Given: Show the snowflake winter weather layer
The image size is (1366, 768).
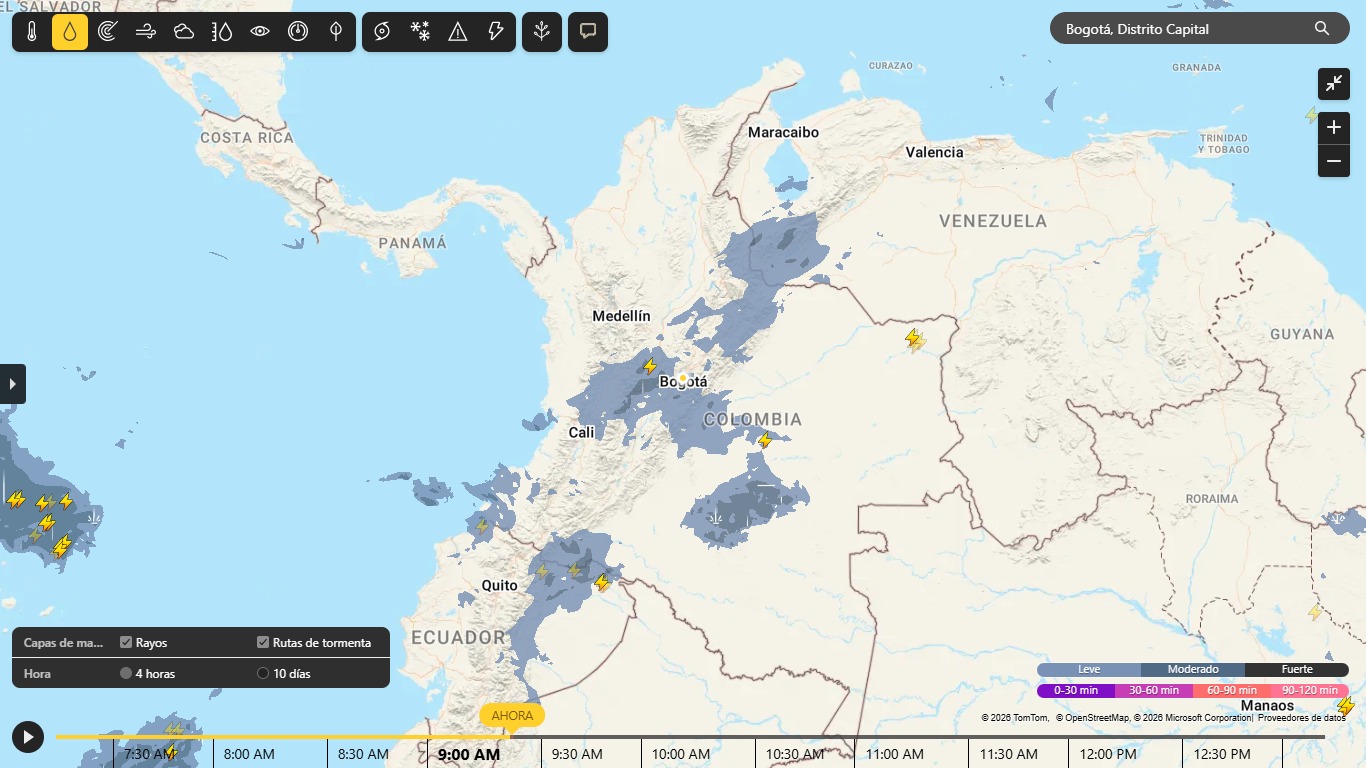Looking at the screenshot, I should pos(420,32).
